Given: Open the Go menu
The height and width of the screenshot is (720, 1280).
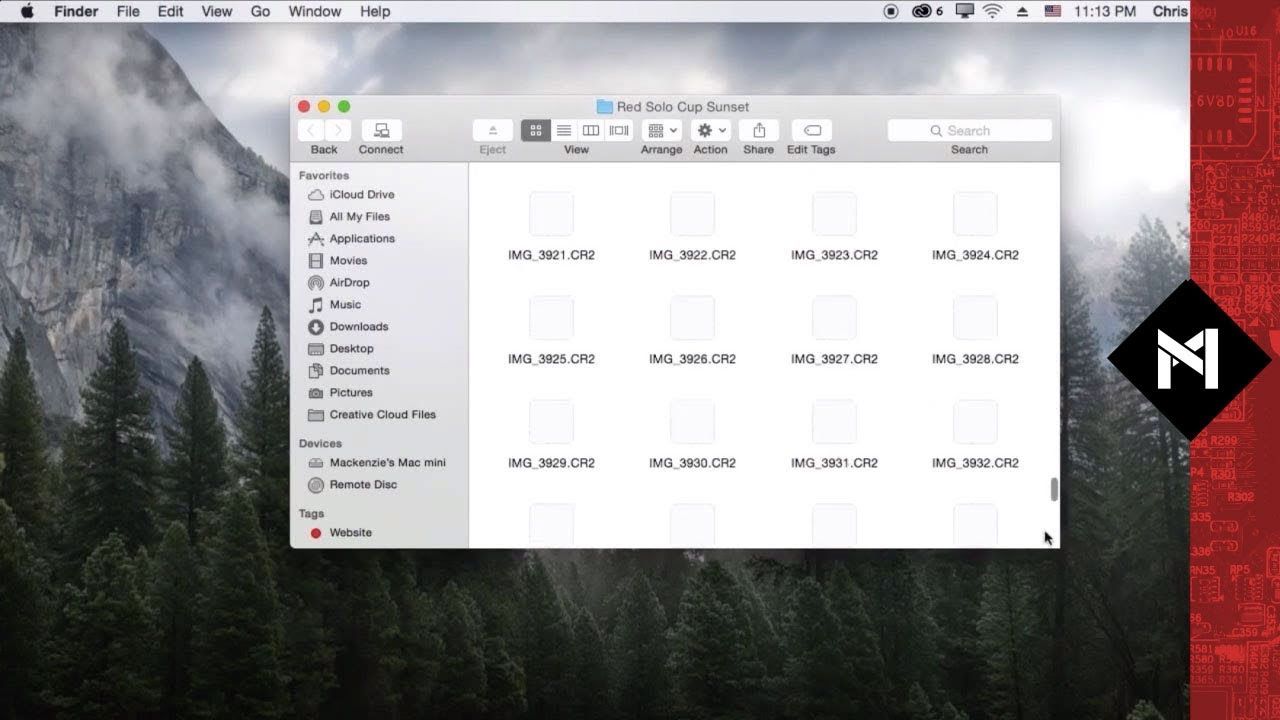Looking at the screenshot, I should coord(260,11).
